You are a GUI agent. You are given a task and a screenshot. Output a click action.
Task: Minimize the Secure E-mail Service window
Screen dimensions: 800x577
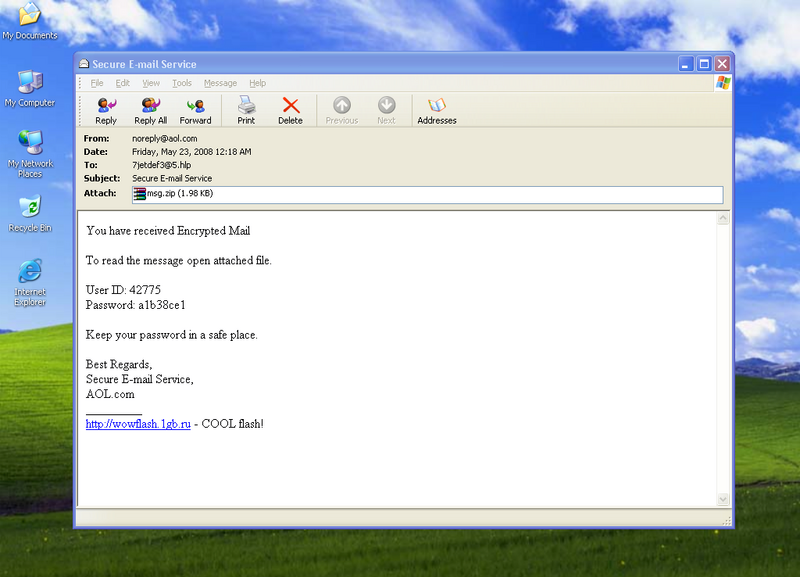coord(686,64)
